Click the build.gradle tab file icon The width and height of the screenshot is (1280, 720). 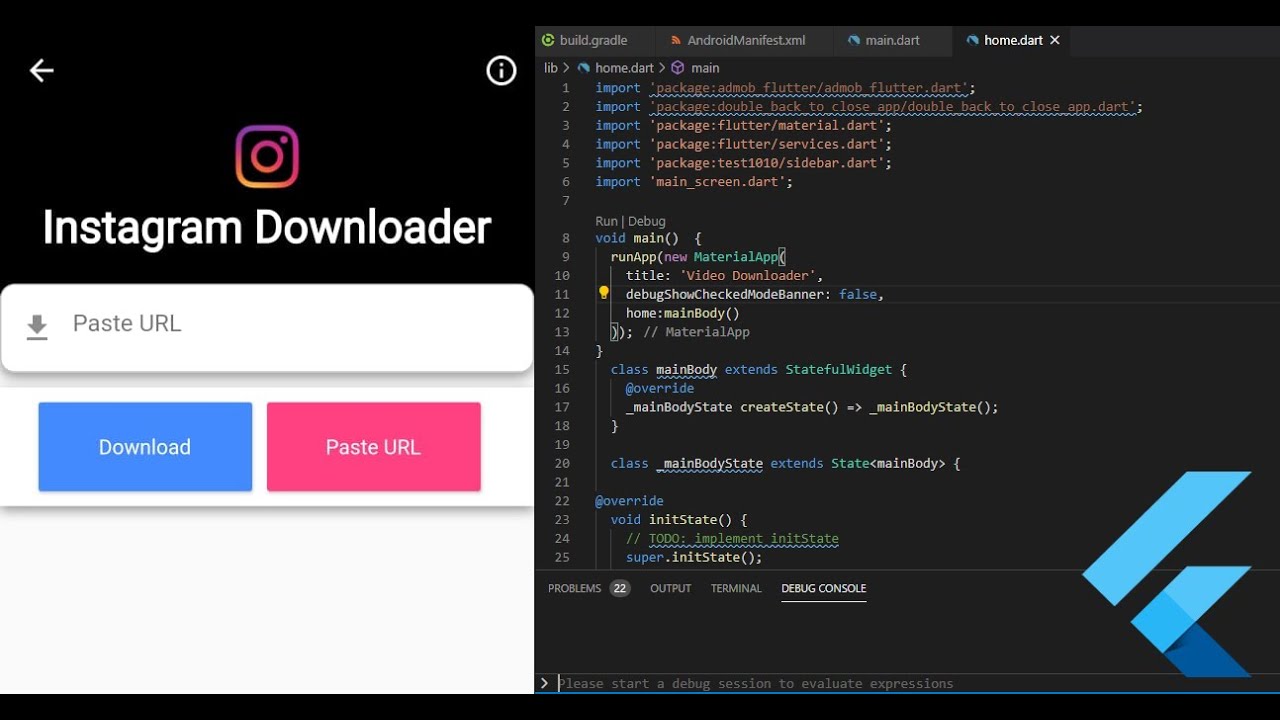click(x=548, y=40)
